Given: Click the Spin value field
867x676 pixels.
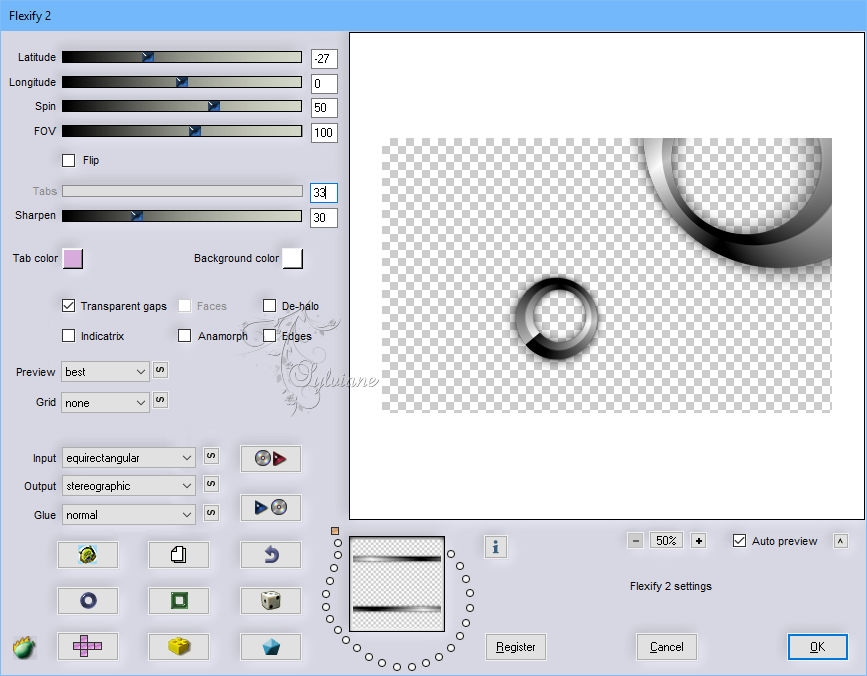Looking at the screenshot, I should click(x=324, y=107).
